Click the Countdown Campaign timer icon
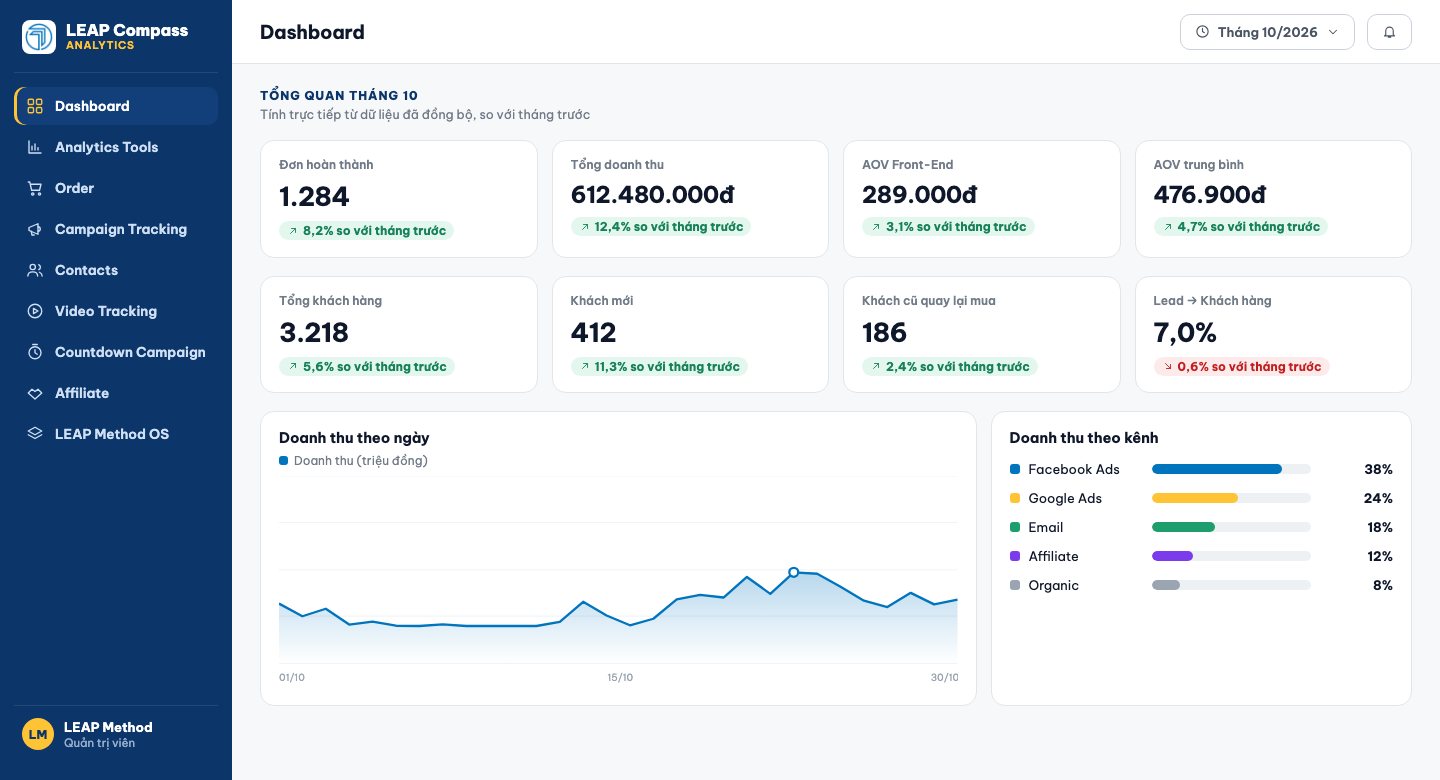The image size is (1440, 780). point(35,352)
